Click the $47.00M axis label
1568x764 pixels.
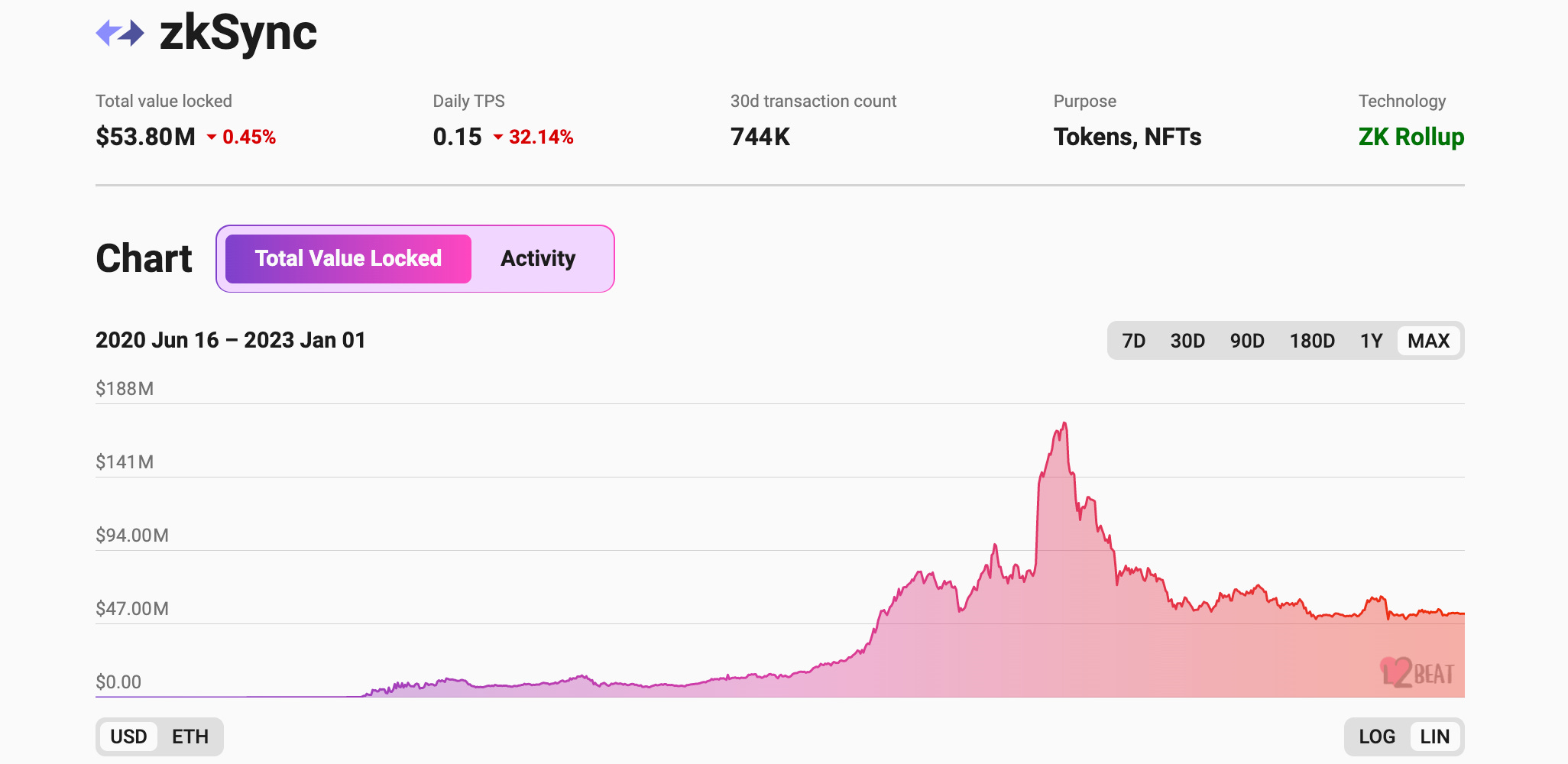(132, 609)
